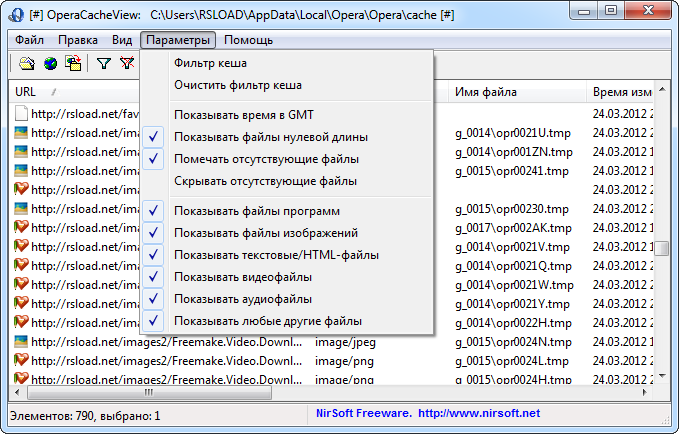Enable Скрывать отсутствующие файлы

(287, 181)
